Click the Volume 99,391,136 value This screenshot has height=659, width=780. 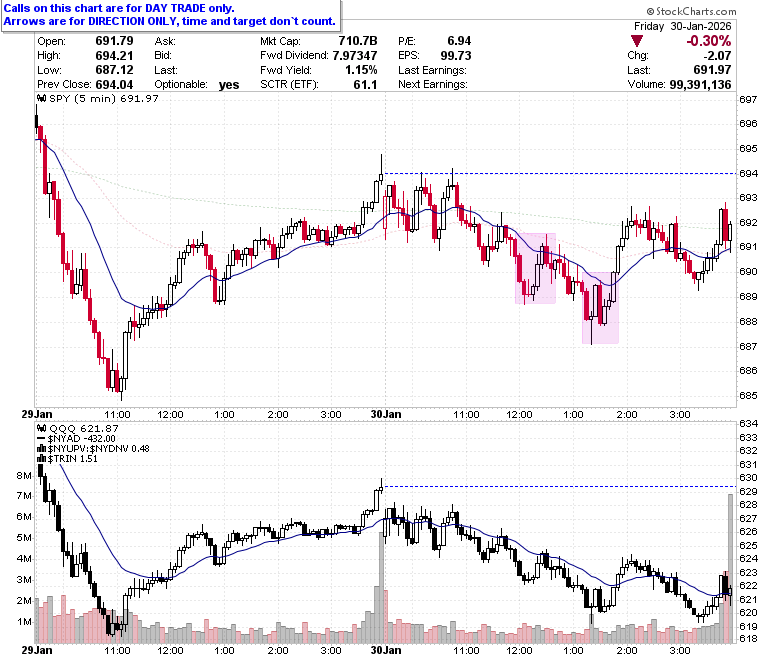point(700,85)
